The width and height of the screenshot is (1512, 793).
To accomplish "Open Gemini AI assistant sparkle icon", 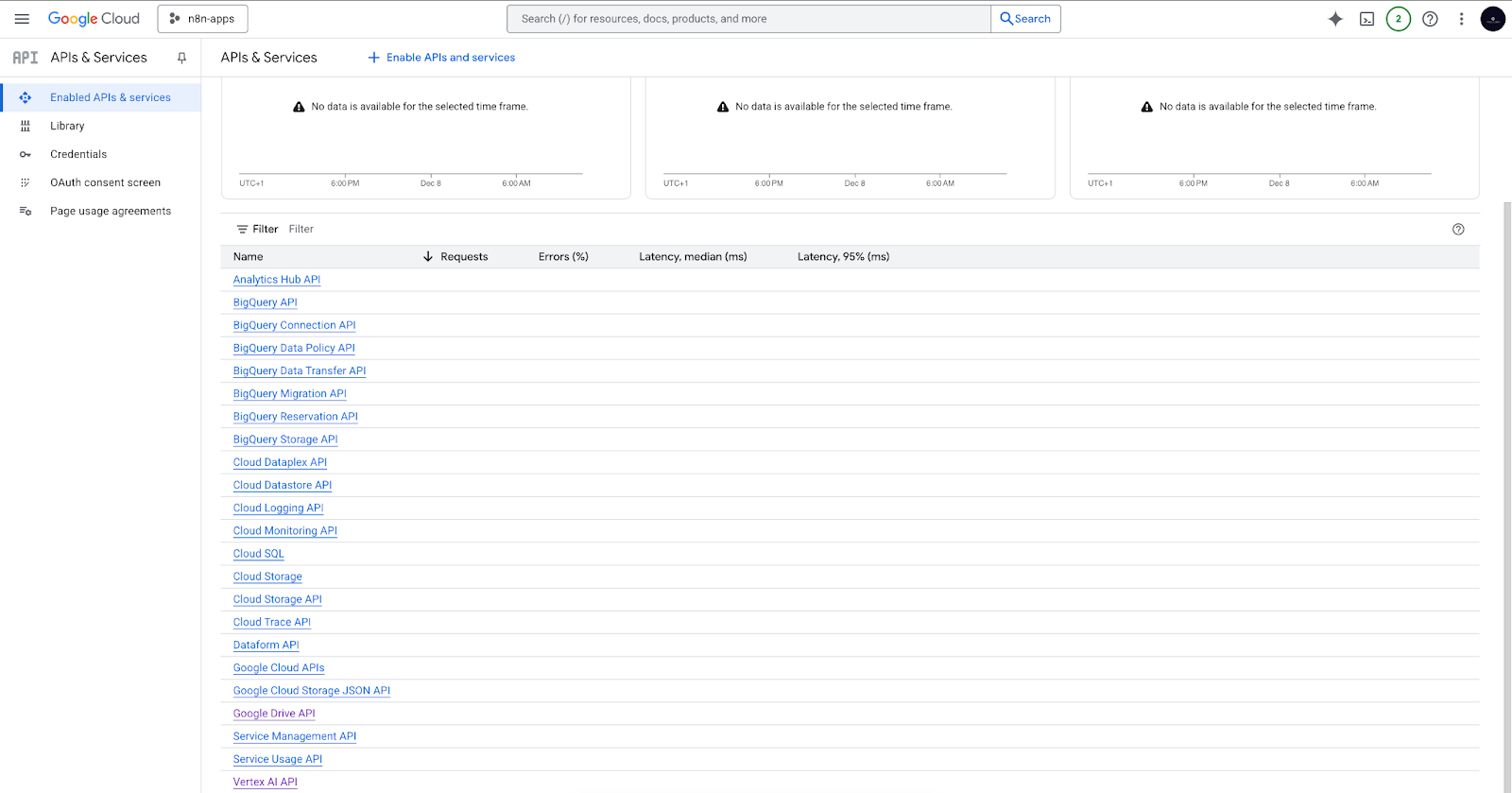I will (x=1335, y=19).
